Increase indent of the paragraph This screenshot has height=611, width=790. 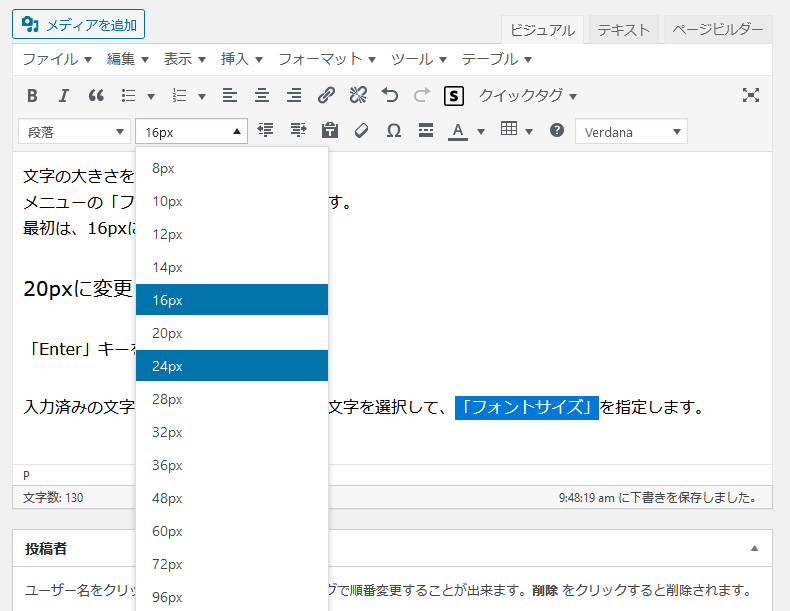pos(298,131)
